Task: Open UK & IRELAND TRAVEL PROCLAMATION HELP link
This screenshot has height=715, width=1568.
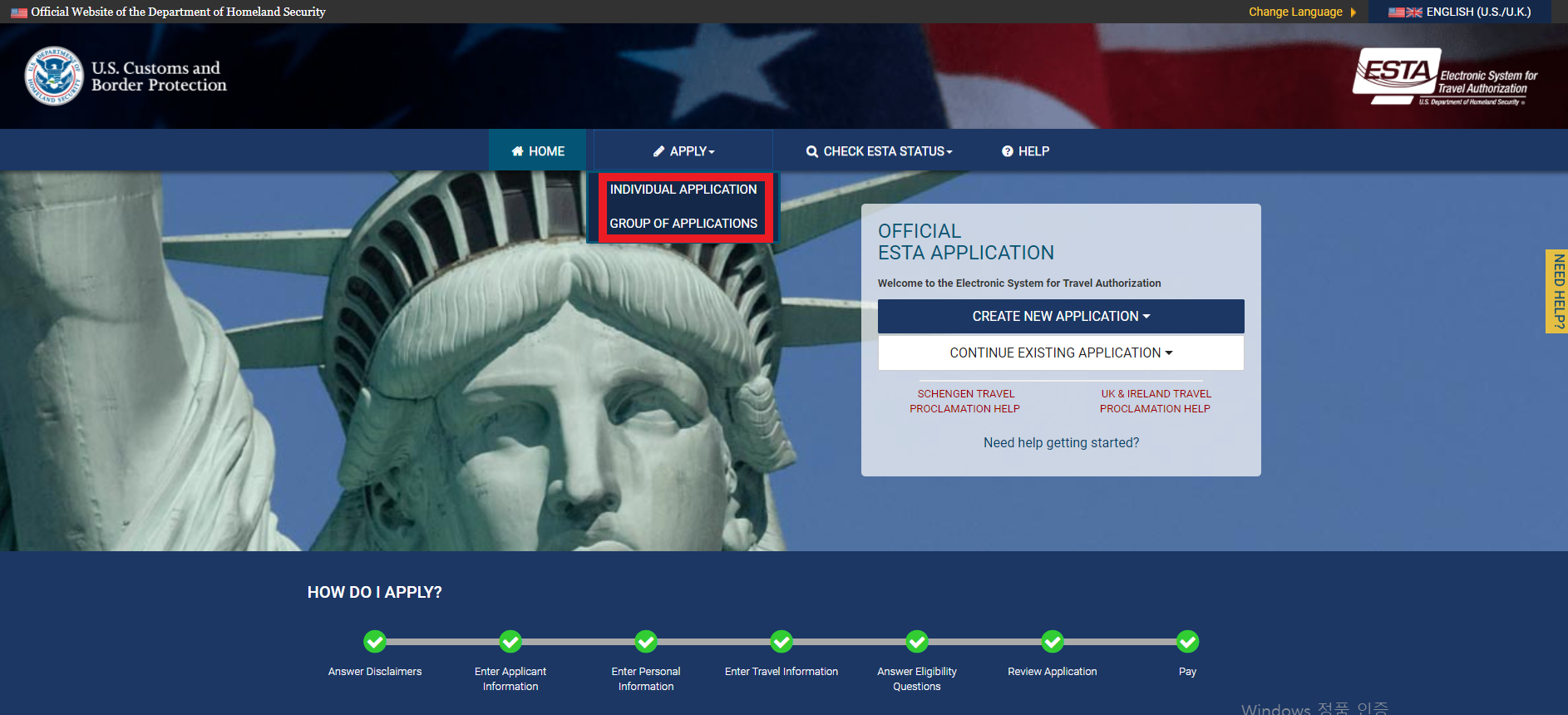Action: pos(1156,402)
